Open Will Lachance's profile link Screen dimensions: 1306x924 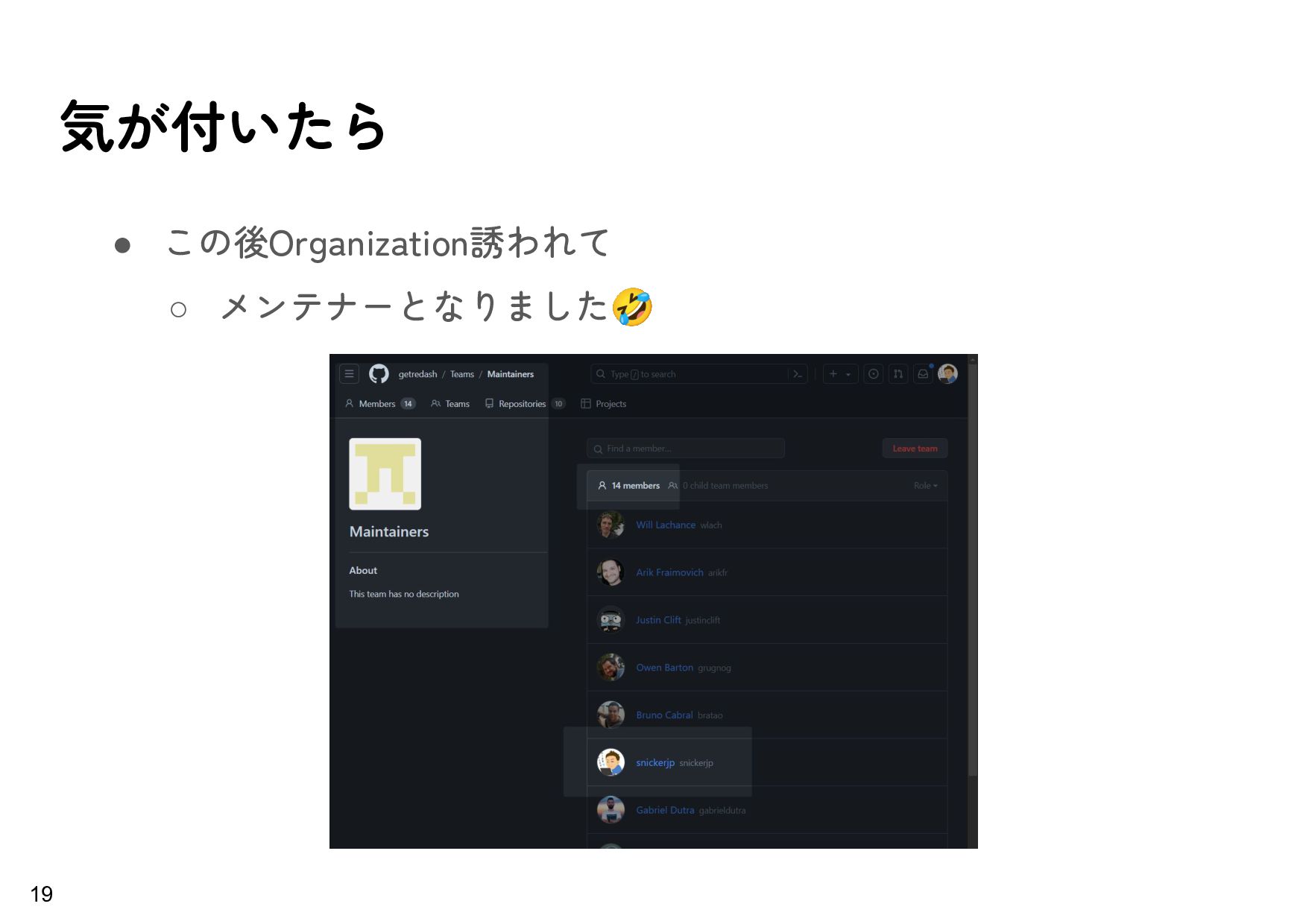pyautogui.click(x=666, y=525)
